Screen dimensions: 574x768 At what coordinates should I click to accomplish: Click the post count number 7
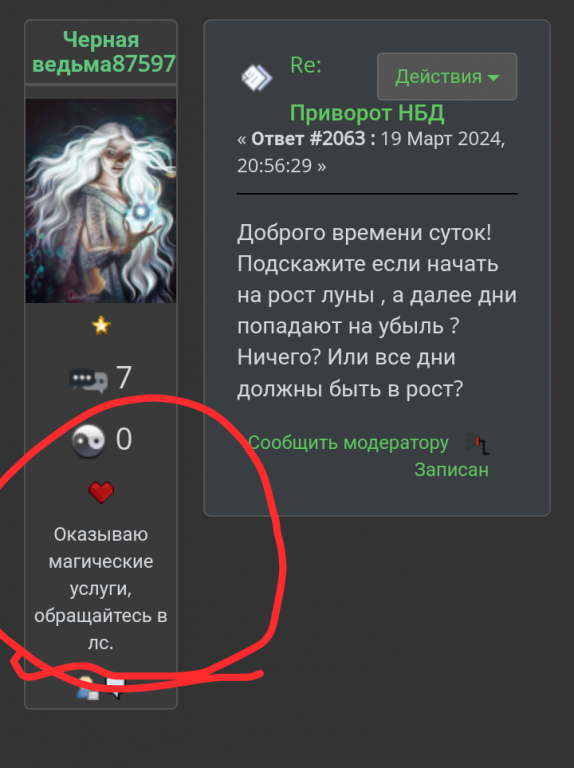pos(124,378)
